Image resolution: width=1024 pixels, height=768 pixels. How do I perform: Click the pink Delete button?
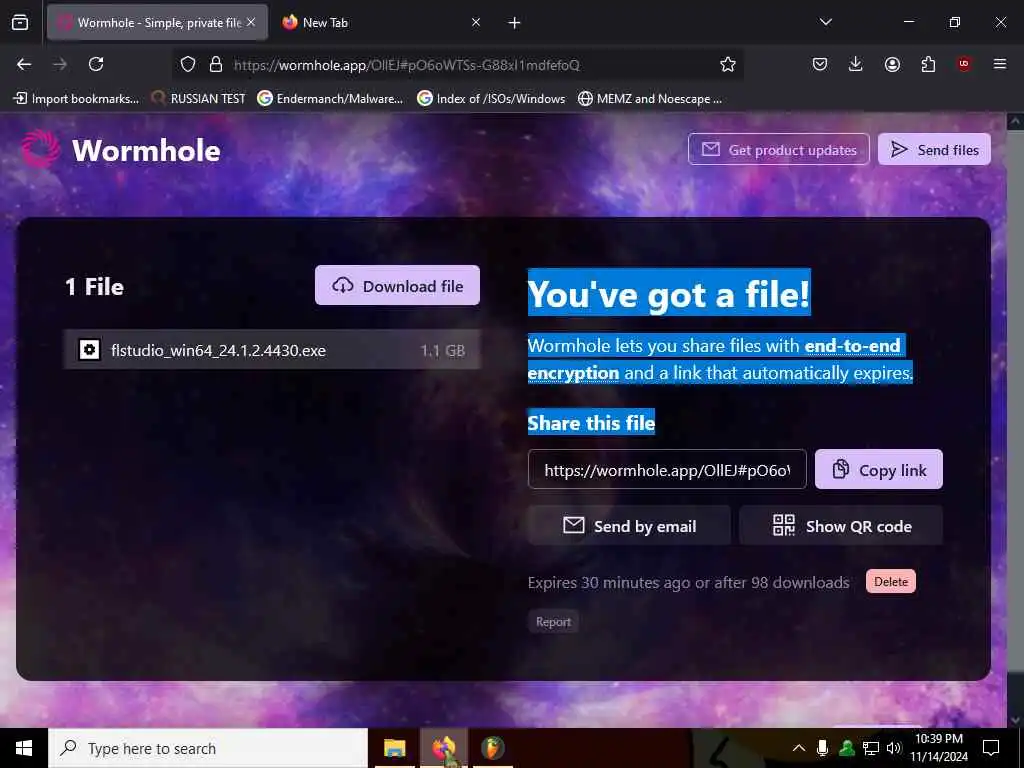891,581
